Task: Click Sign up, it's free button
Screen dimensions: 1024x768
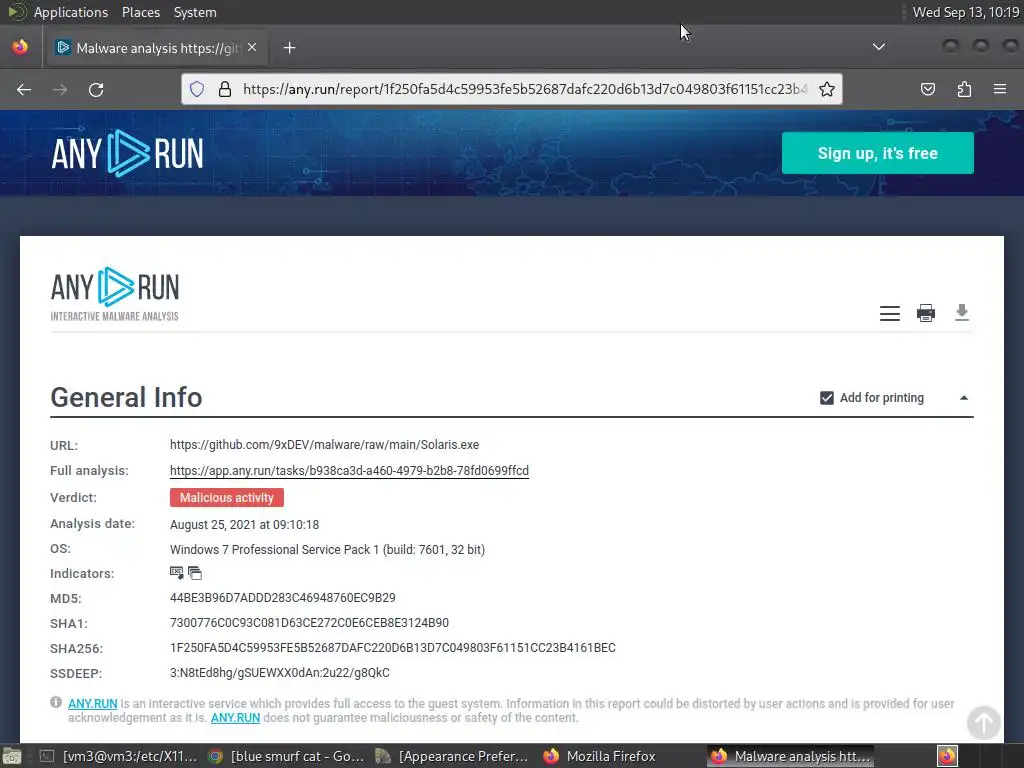Action: pyautogui.click(x=878, y=153)
